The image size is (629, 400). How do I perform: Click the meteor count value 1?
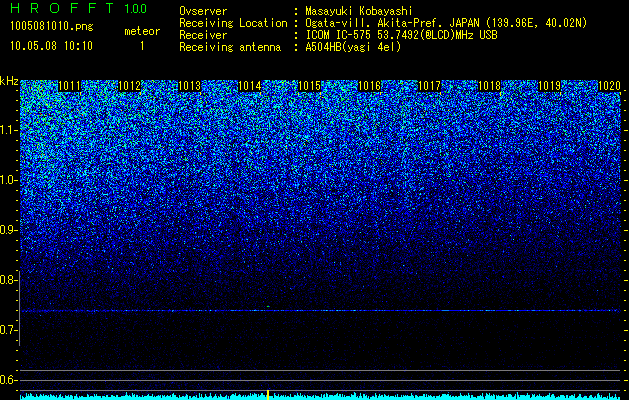(x=142, y=46)
